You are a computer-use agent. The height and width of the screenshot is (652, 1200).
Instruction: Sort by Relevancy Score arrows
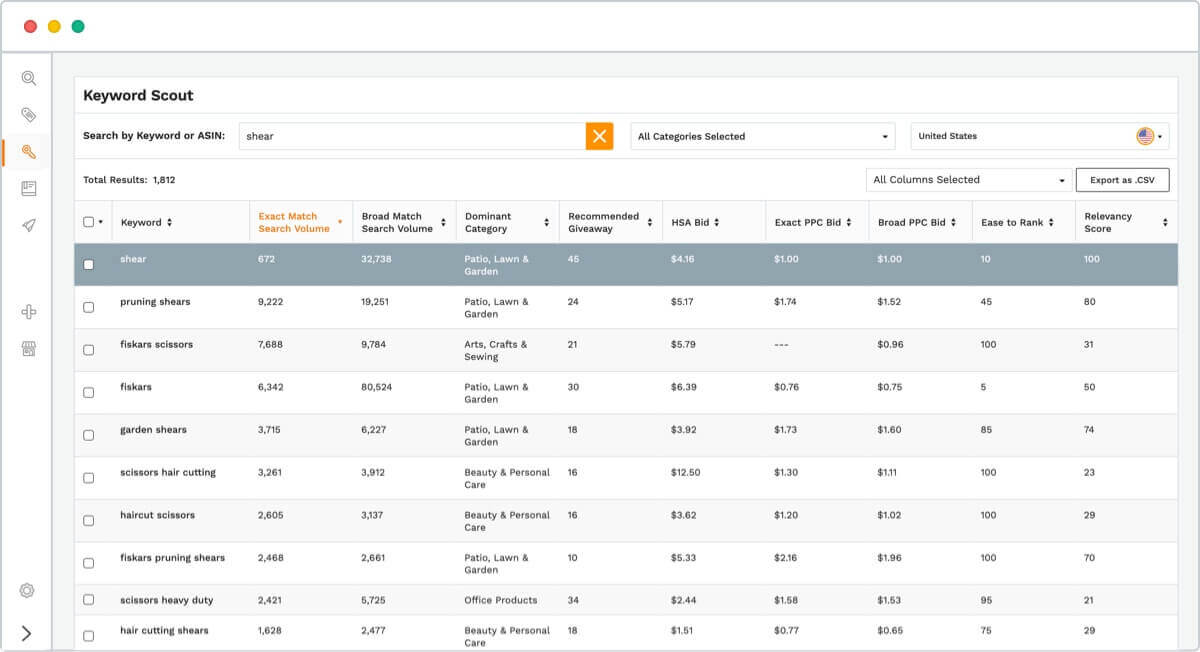tap(1165, 222)
